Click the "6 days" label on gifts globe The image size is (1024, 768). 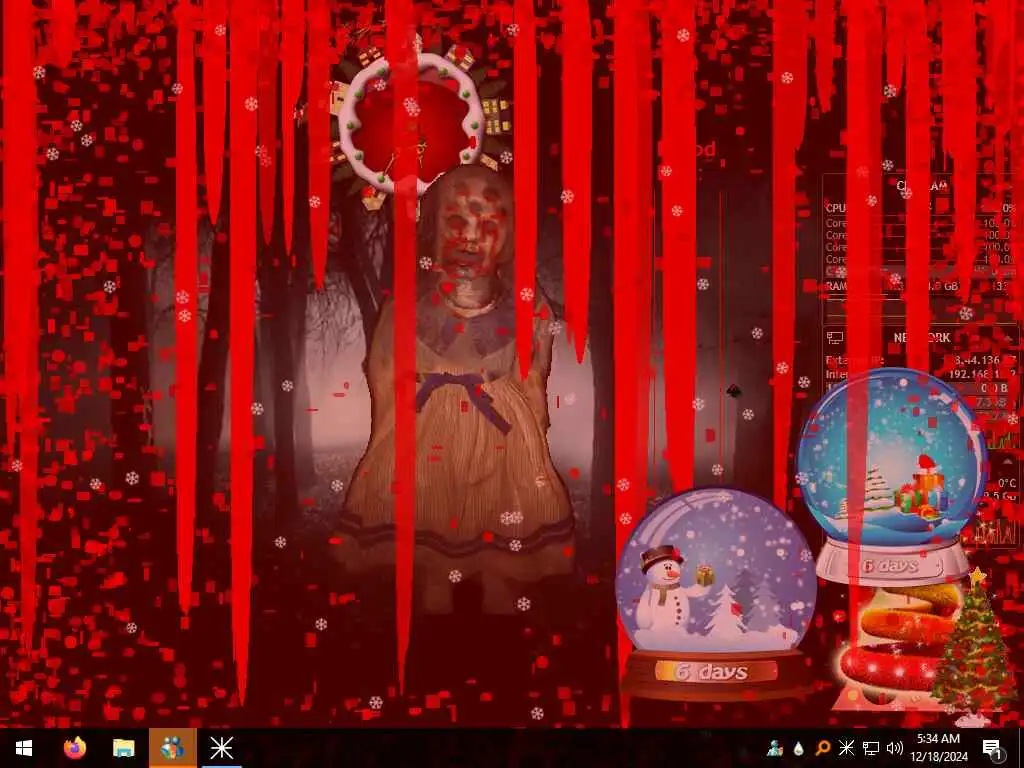click(x=890, y=566)
